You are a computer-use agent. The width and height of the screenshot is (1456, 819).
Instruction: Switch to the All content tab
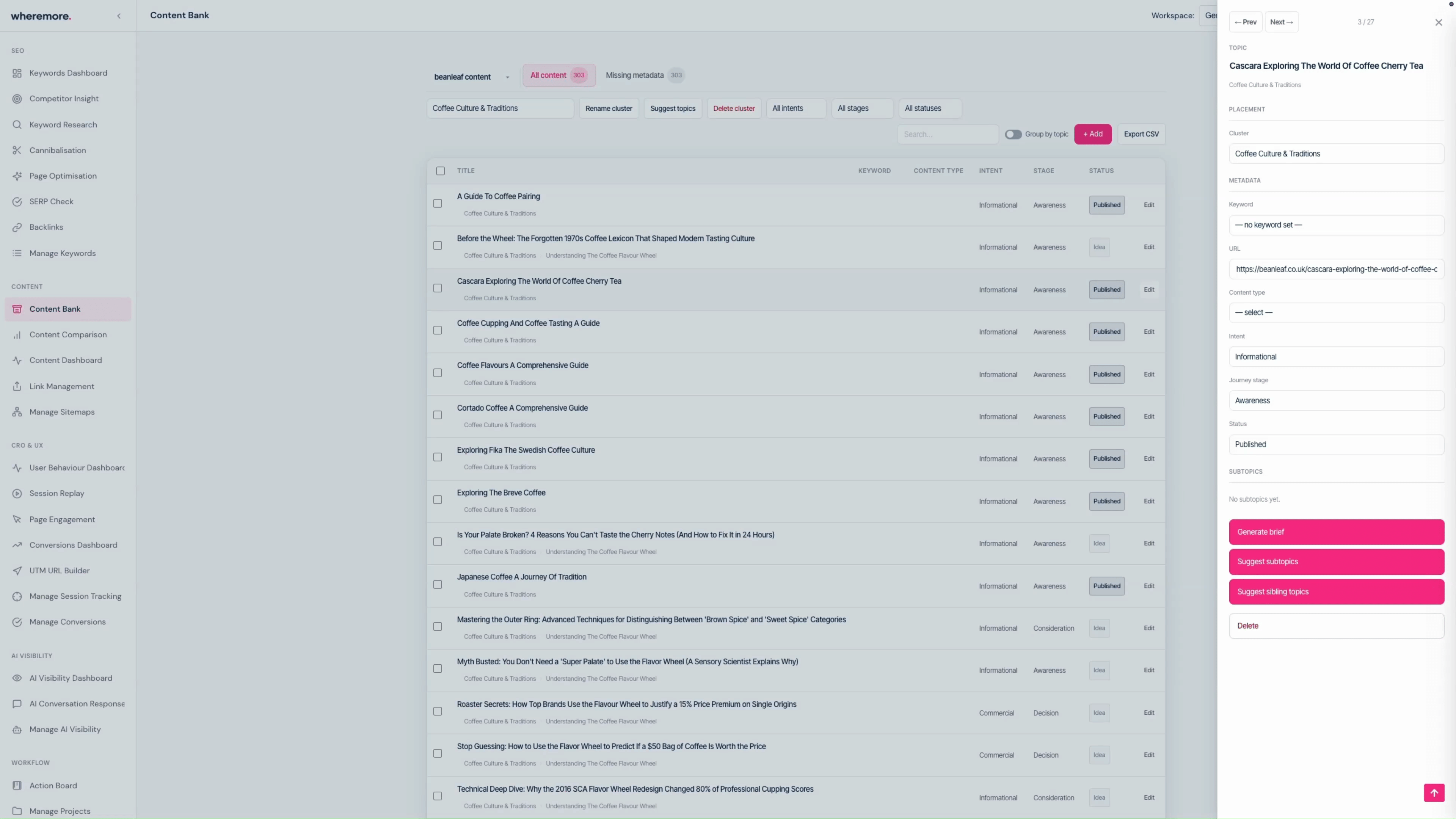coord(559,75)
